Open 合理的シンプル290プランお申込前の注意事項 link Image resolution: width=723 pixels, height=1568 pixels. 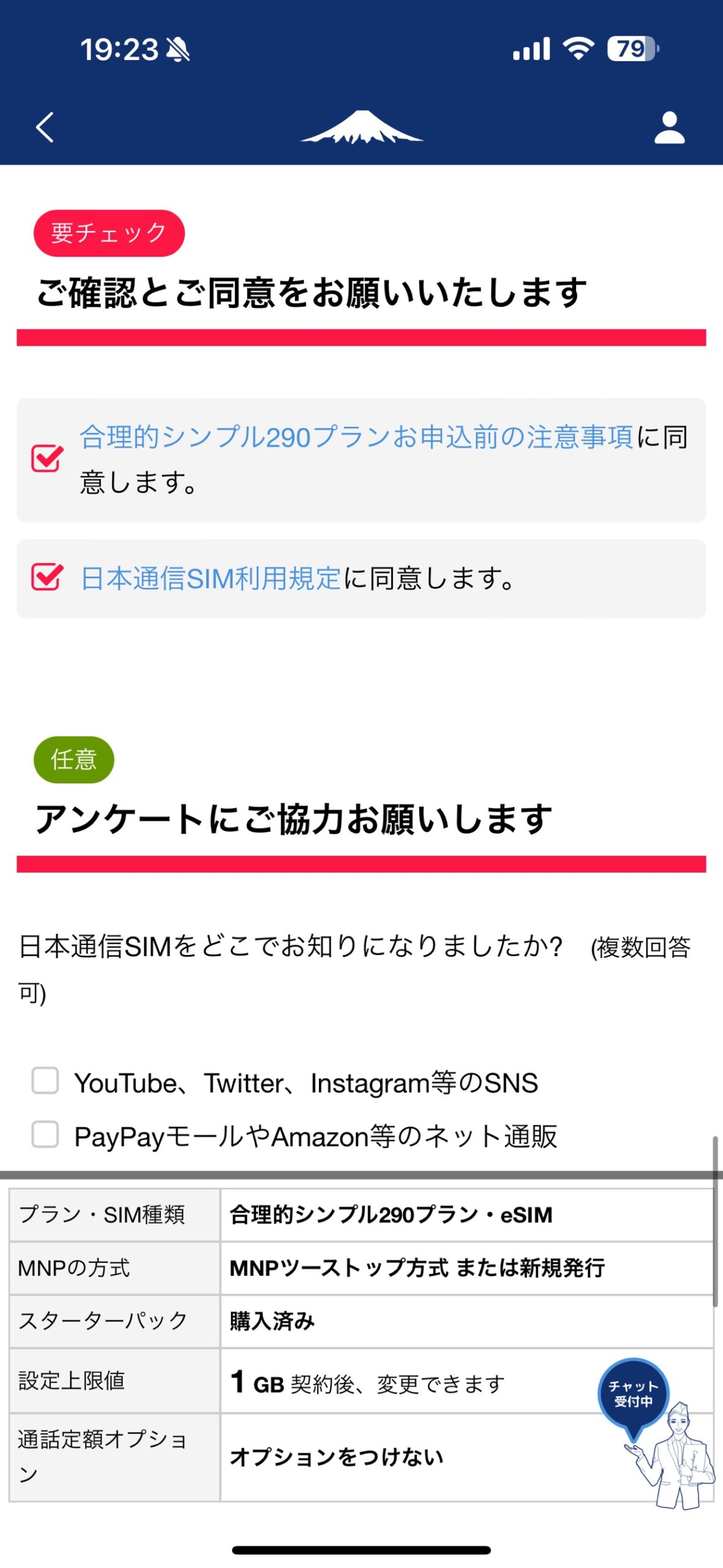pos(356,437)
